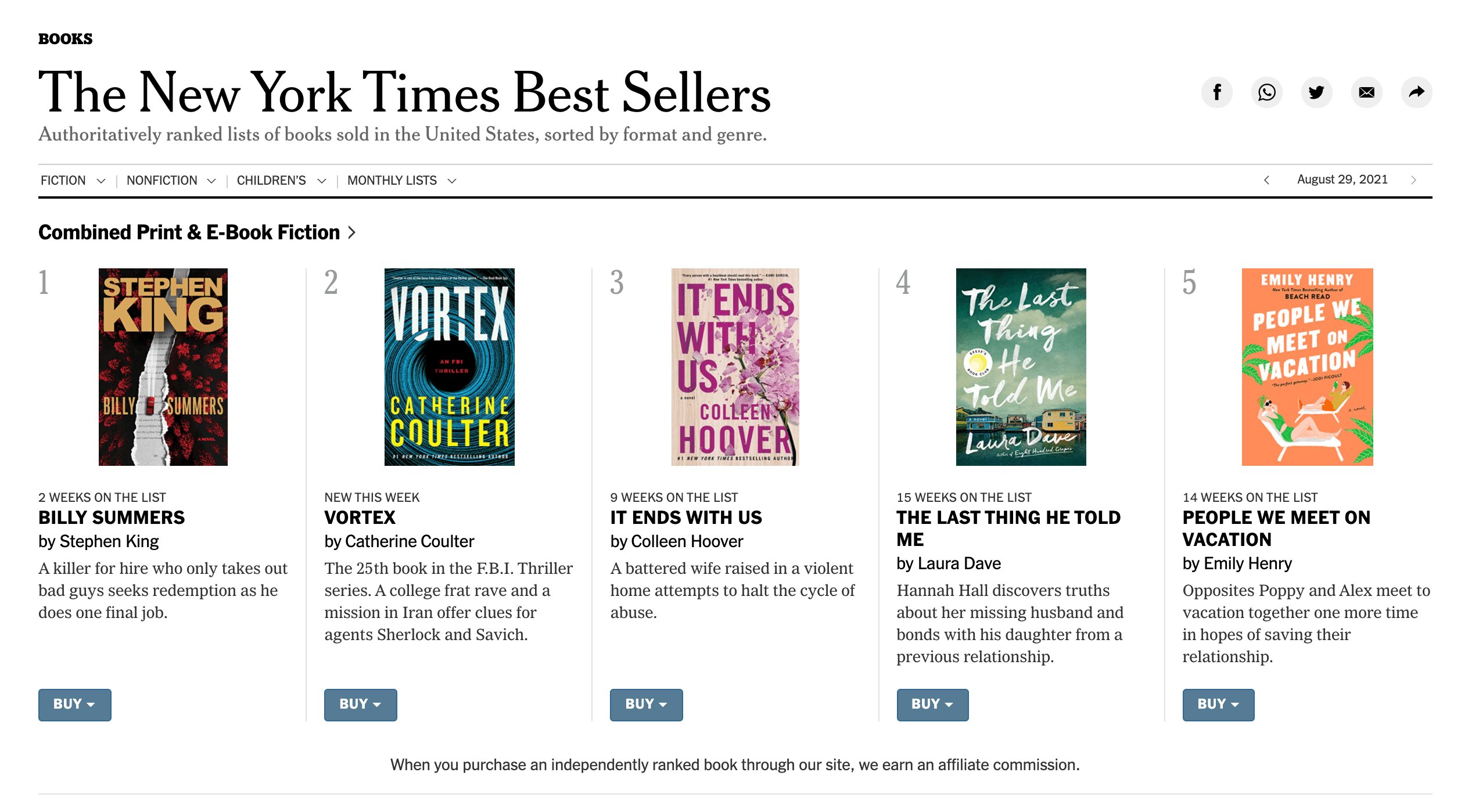Email the best sellers list
This screenshot has height=812, width=1479.
1366,92
